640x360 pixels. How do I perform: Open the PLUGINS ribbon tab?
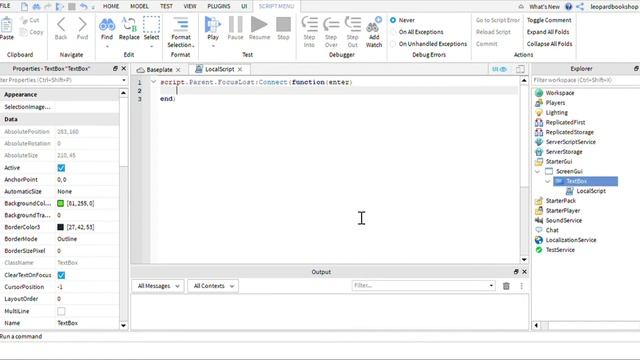pyautogui.click(x=219, y=6)
